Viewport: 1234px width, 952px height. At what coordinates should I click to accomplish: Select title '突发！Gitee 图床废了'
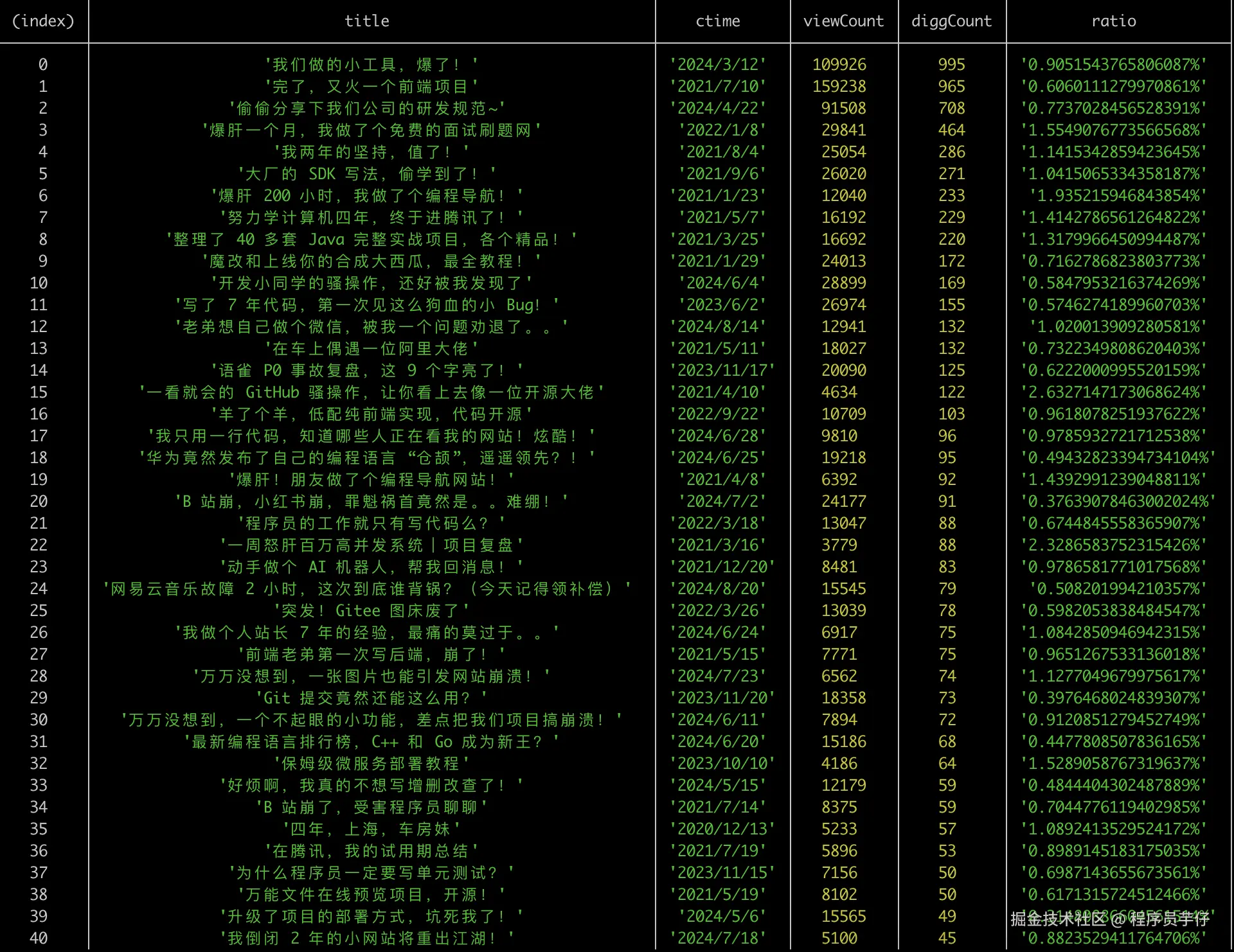371,611
